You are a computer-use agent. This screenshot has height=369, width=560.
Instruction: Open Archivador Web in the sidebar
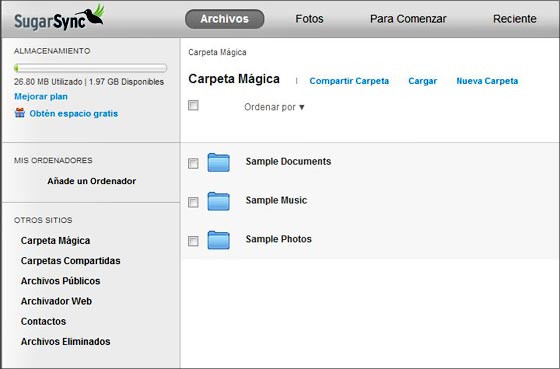coord(56,301)
